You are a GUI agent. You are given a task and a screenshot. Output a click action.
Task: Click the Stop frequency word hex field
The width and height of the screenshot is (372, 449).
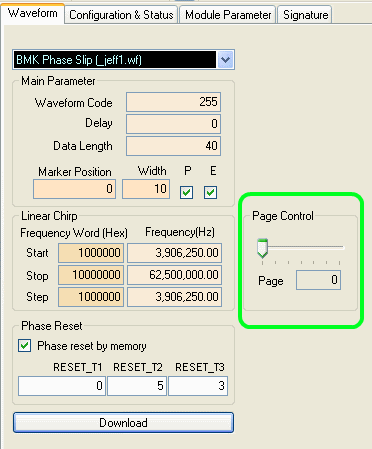[91, 275]
